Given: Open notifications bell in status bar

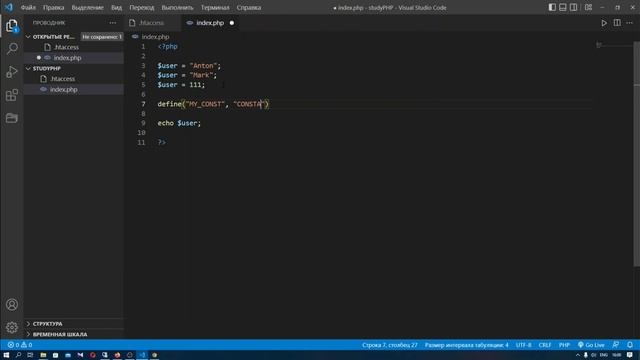Looking at the screenshot, I should (630, 345).
